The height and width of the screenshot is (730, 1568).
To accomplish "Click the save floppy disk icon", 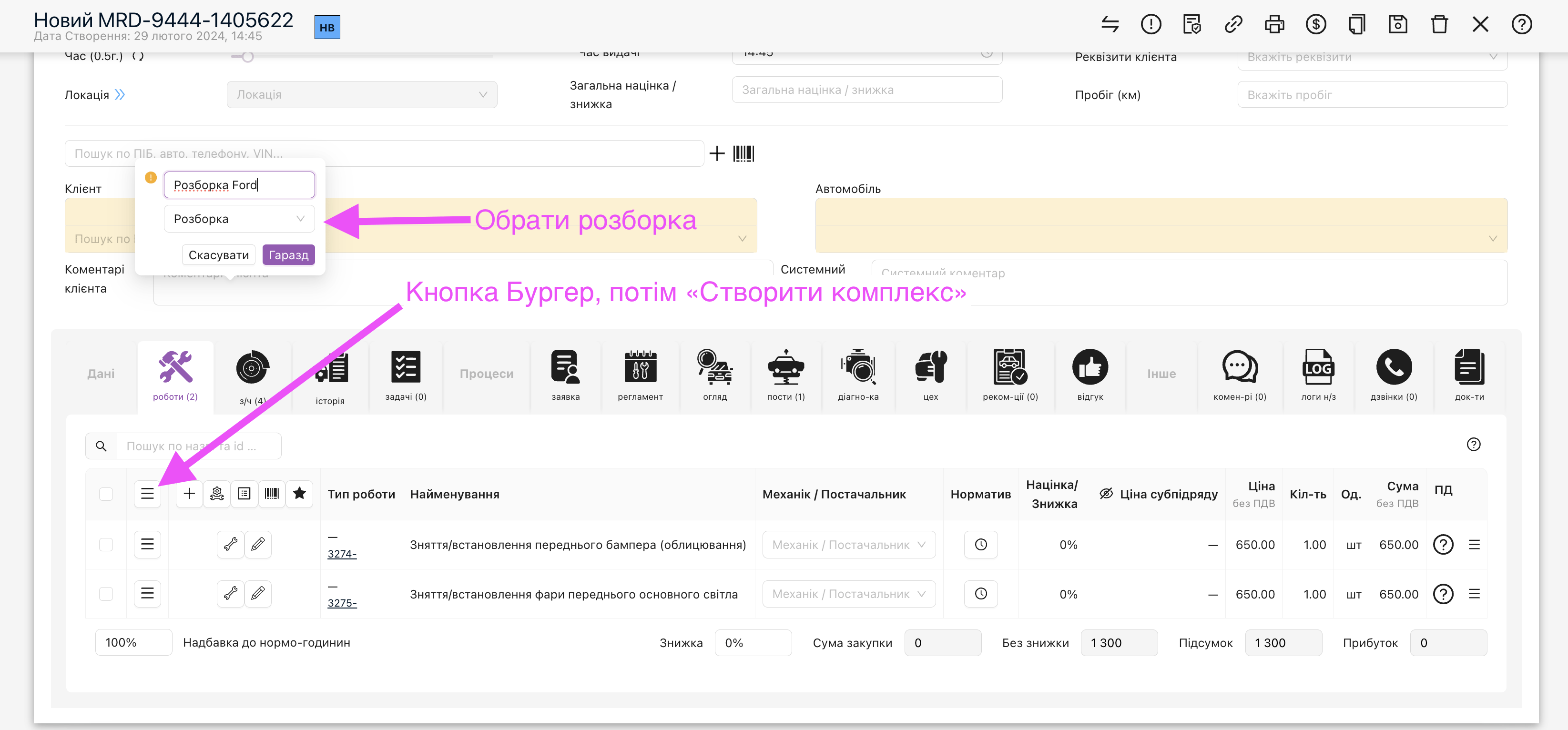I will coord(1397,24).
